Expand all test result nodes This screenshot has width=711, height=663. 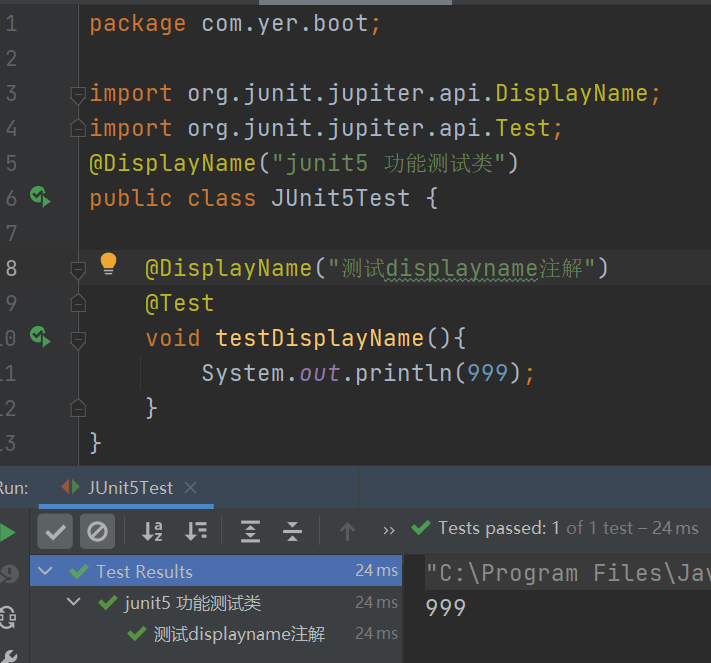point(250,531)
